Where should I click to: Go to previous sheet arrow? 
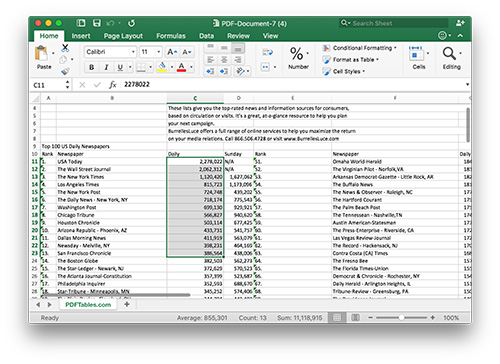[x=38, y=304]
